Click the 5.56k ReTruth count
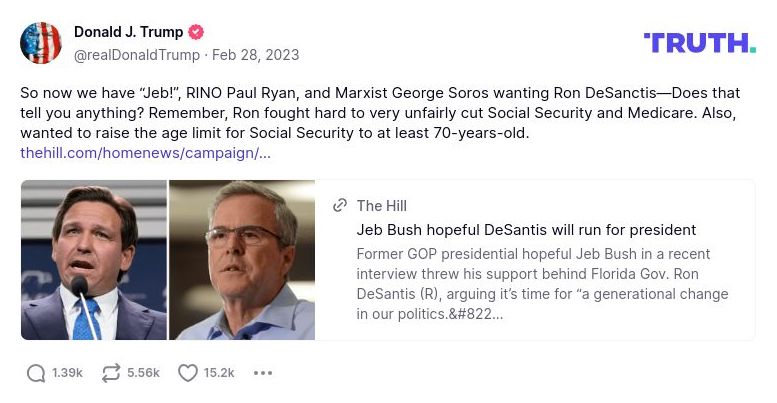The image size is (777, 403). coord(143,373)
